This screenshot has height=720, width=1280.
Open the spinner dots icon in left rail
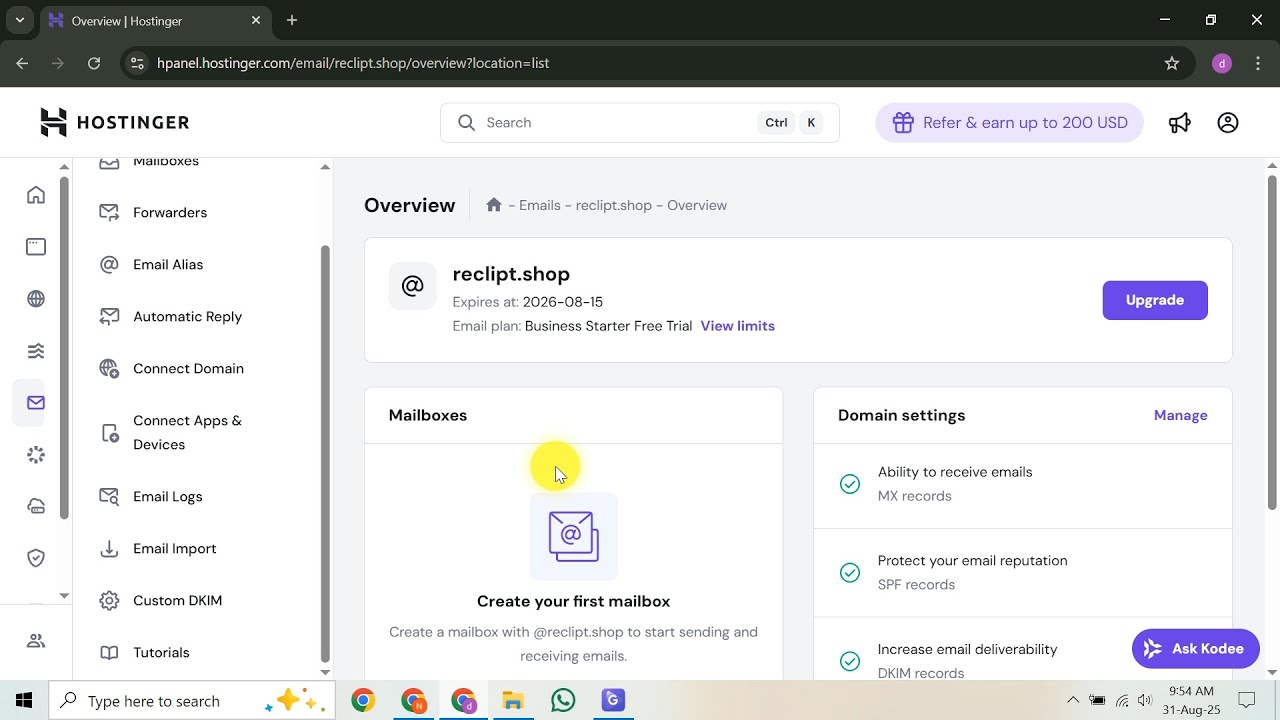tap(36, 455)
